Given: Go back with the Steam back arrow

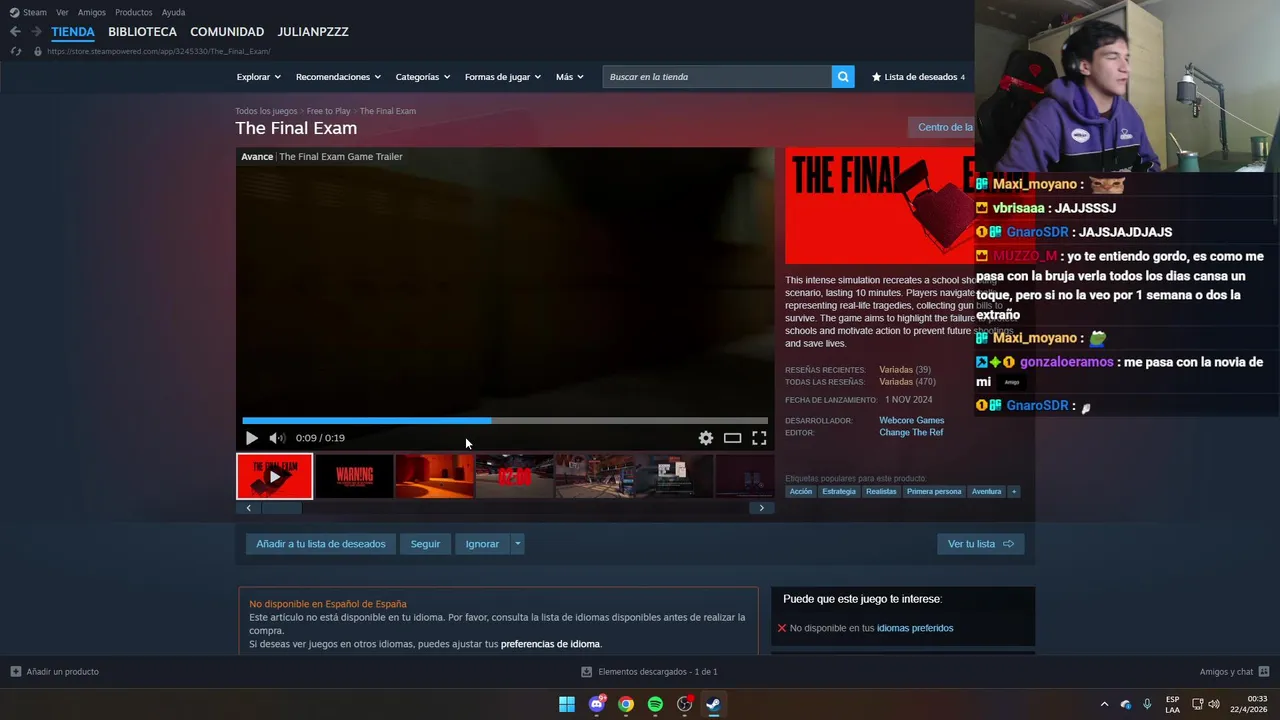Looking at the screenshot, I should 15,32.
